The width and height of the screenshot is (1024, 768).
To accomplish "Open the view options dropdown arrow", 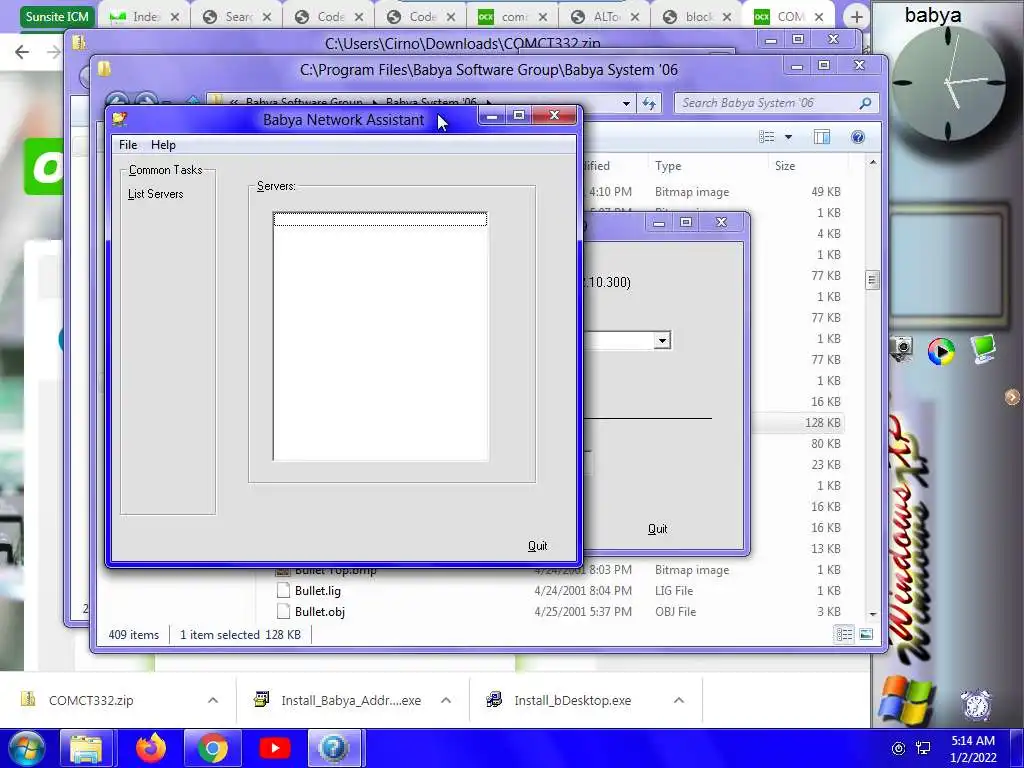I will 788,137.
